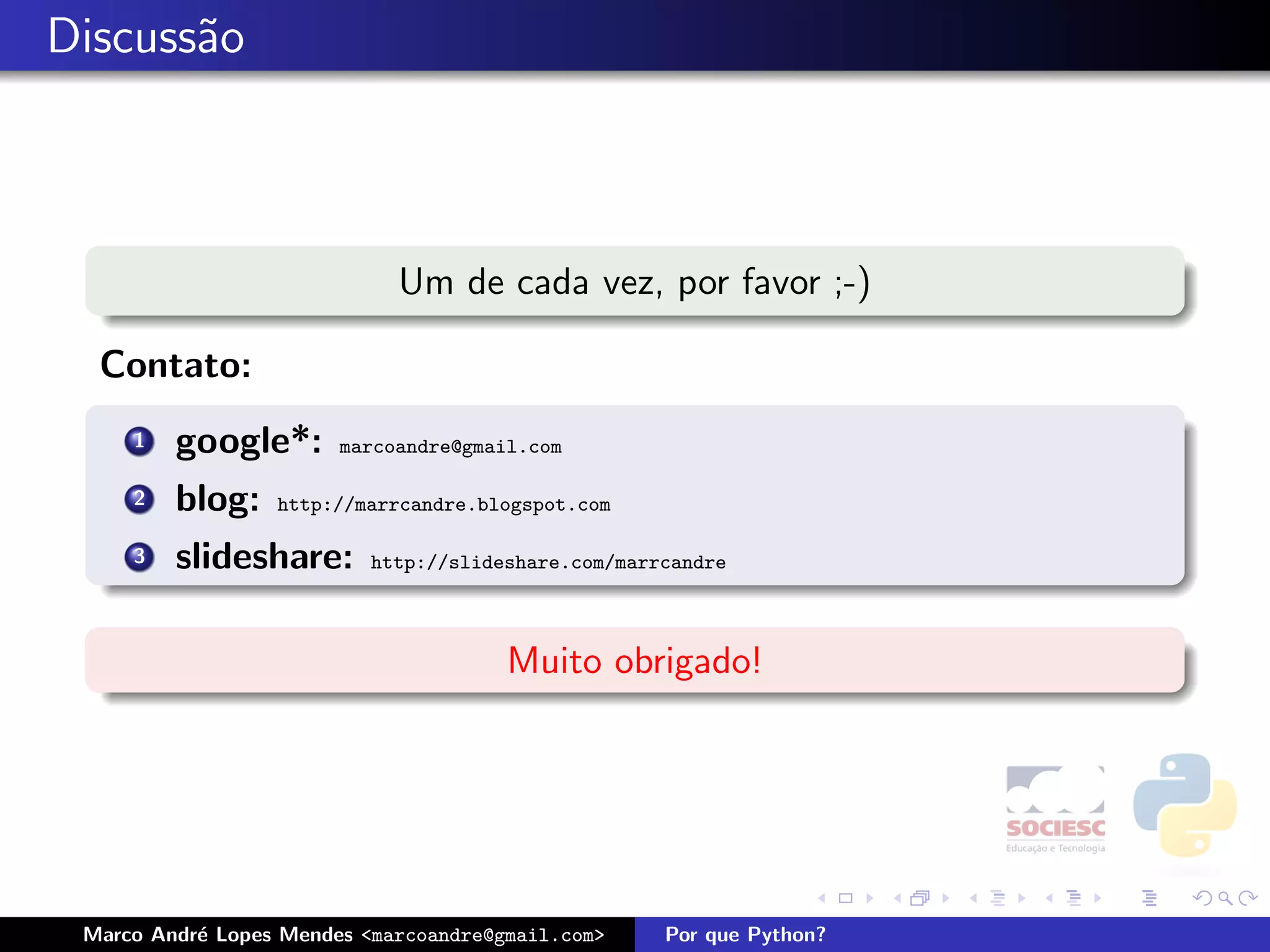
Task: Click author name Marco André Lopes Mendes
Action: pos(218,935)
